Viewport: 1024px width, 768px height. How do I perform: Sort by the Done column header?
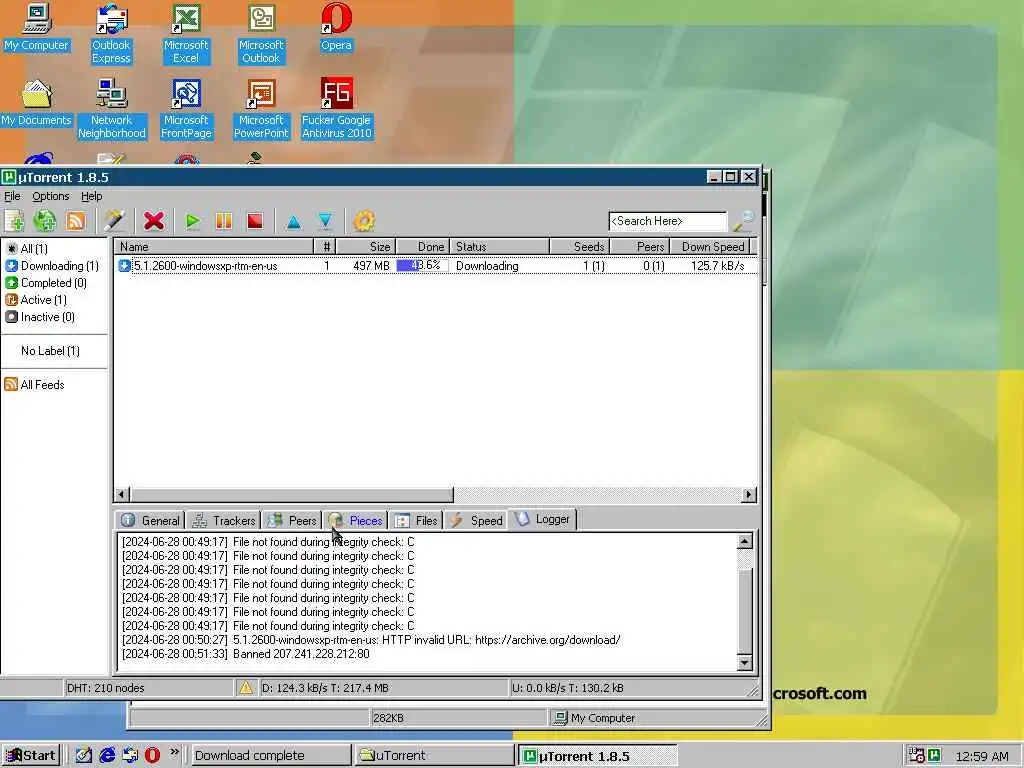click(x=423, y=247)
